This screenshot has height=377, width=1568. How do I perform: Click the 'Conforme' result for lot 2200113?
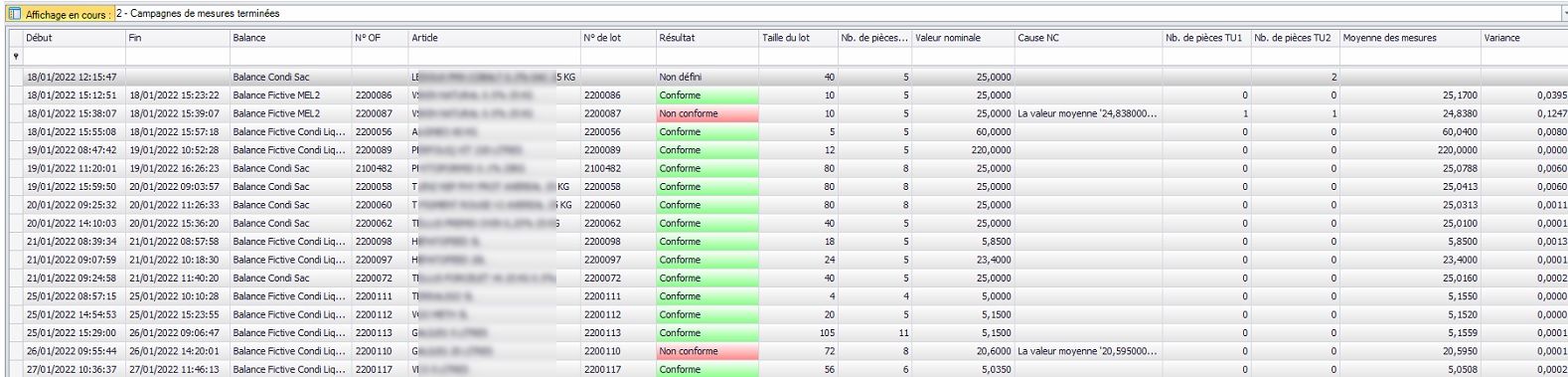click(707, 332)
